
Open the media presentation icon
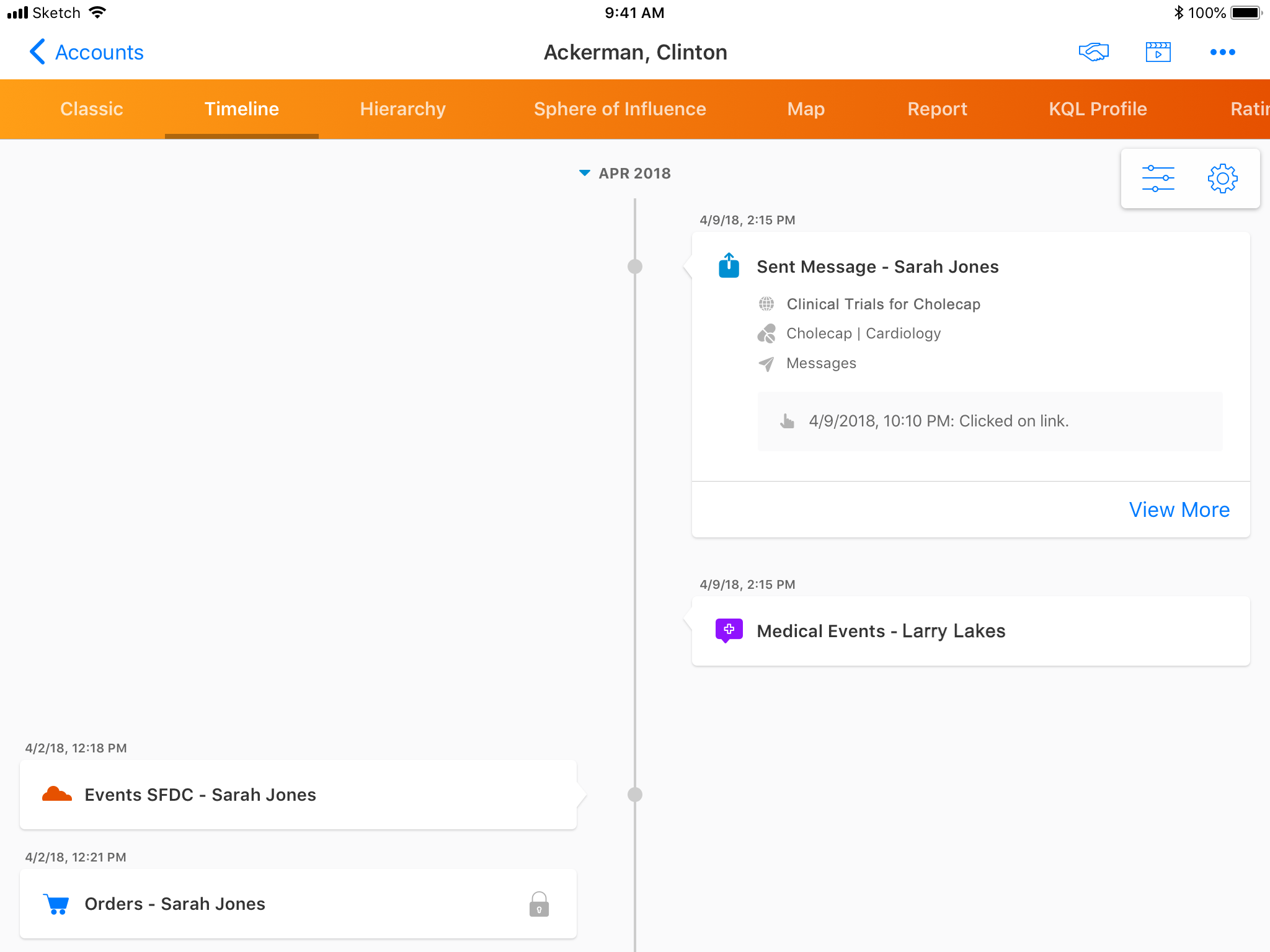1158,52
